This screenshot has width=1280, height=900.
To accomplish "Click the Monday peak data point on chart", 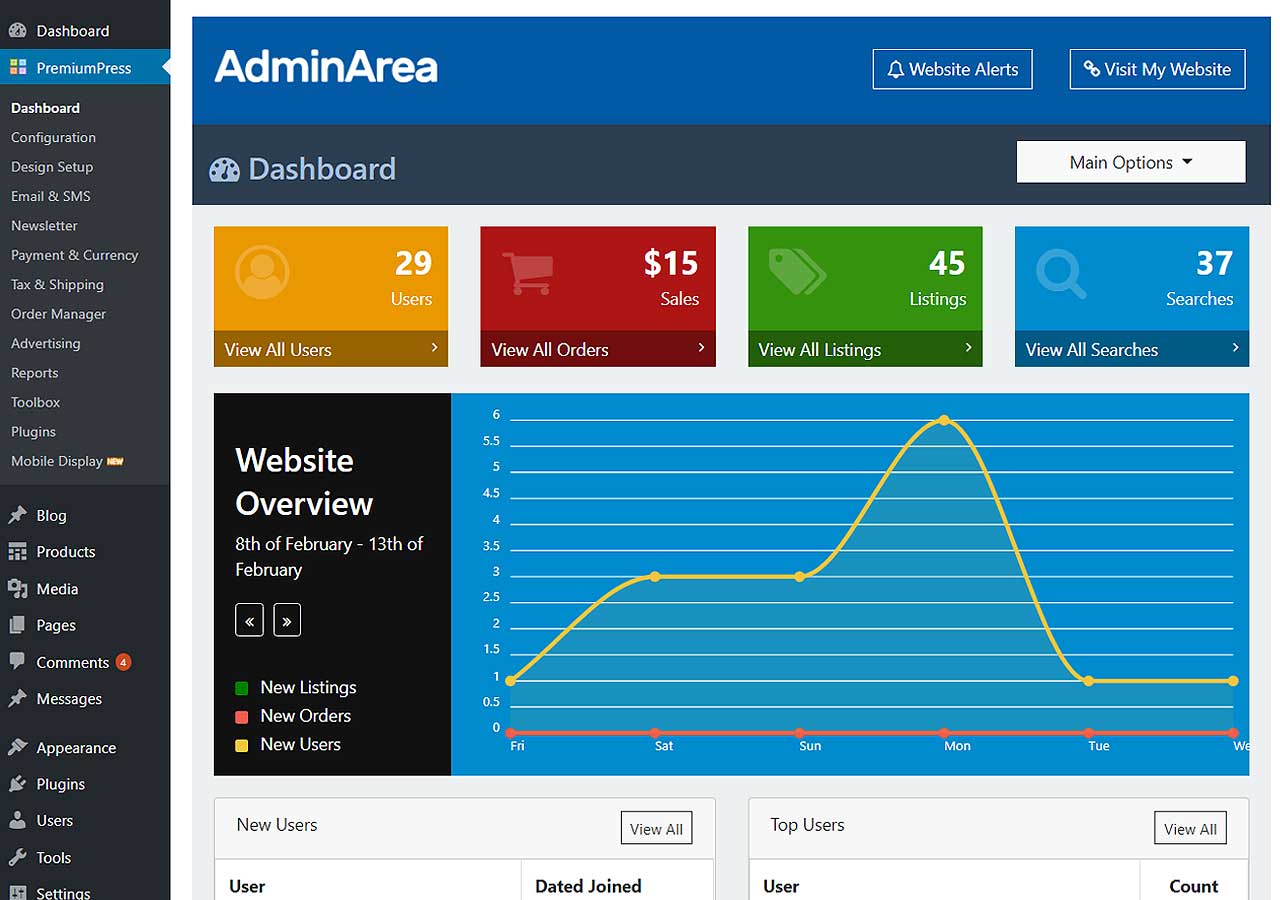I will pyautogui.click(x=944, y=420).
